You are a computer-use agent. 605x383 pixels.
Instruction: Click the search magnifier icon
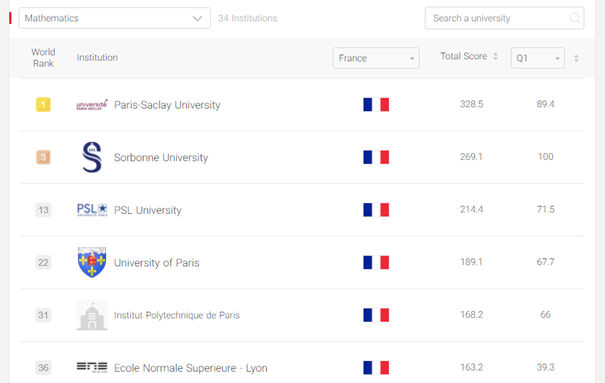pyautogui.click(x=574, y=18)
